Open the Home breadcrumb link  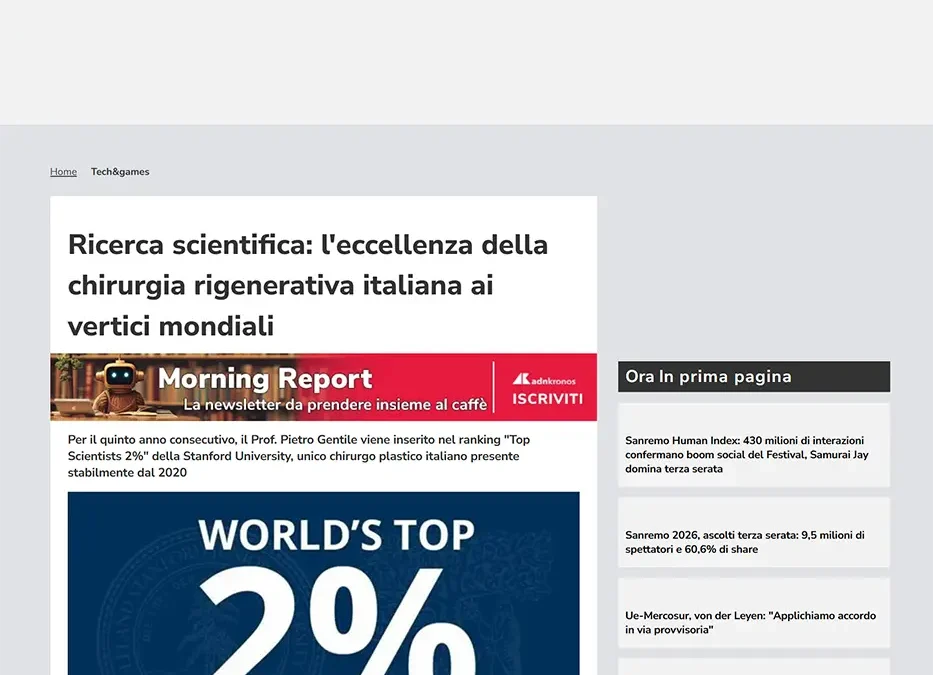(63, 171)
